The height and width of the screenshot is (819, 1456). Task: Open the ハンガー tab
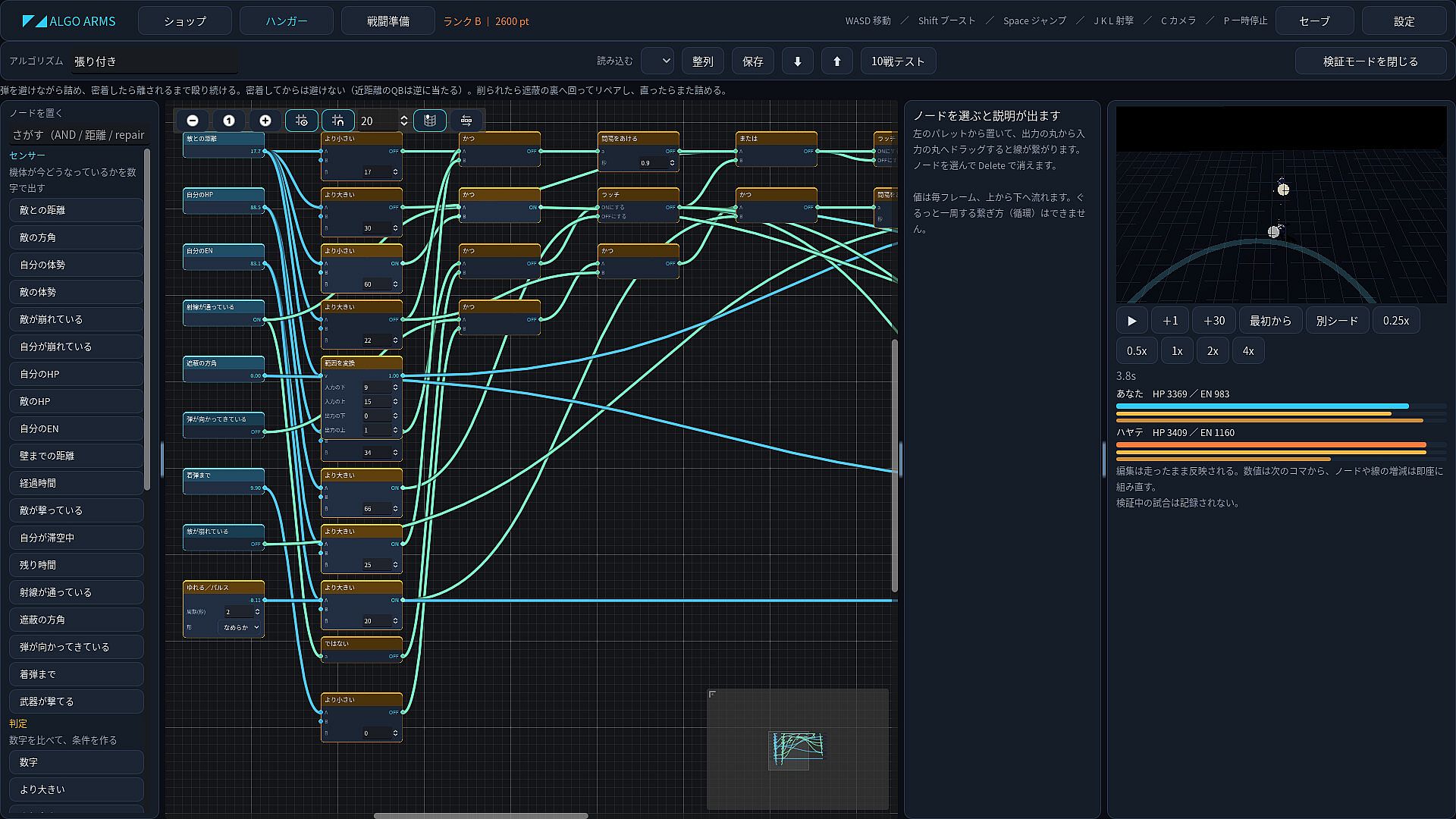click(x=287, y=21)
